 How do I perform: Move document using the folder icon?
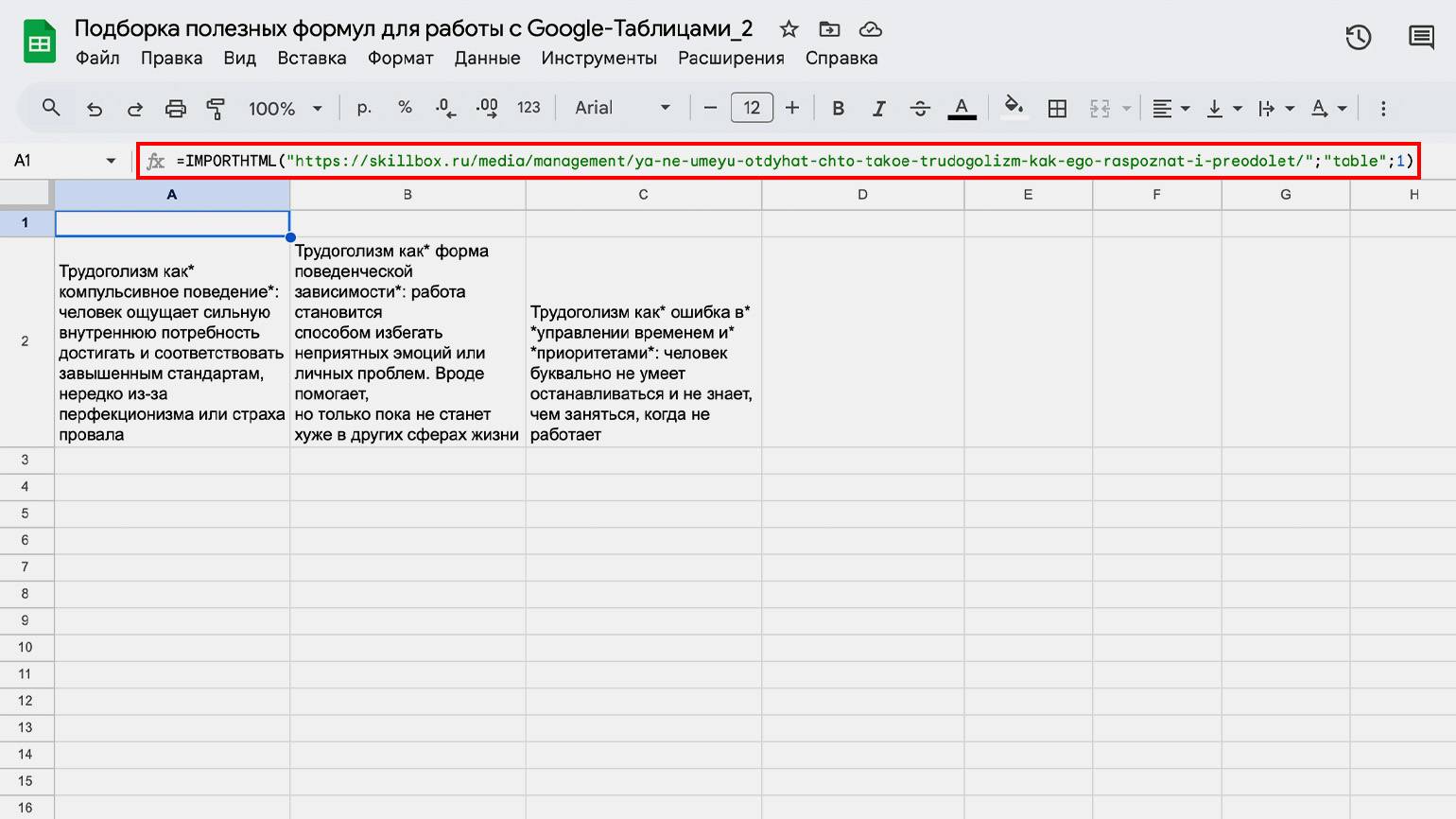tap(829, 29)
